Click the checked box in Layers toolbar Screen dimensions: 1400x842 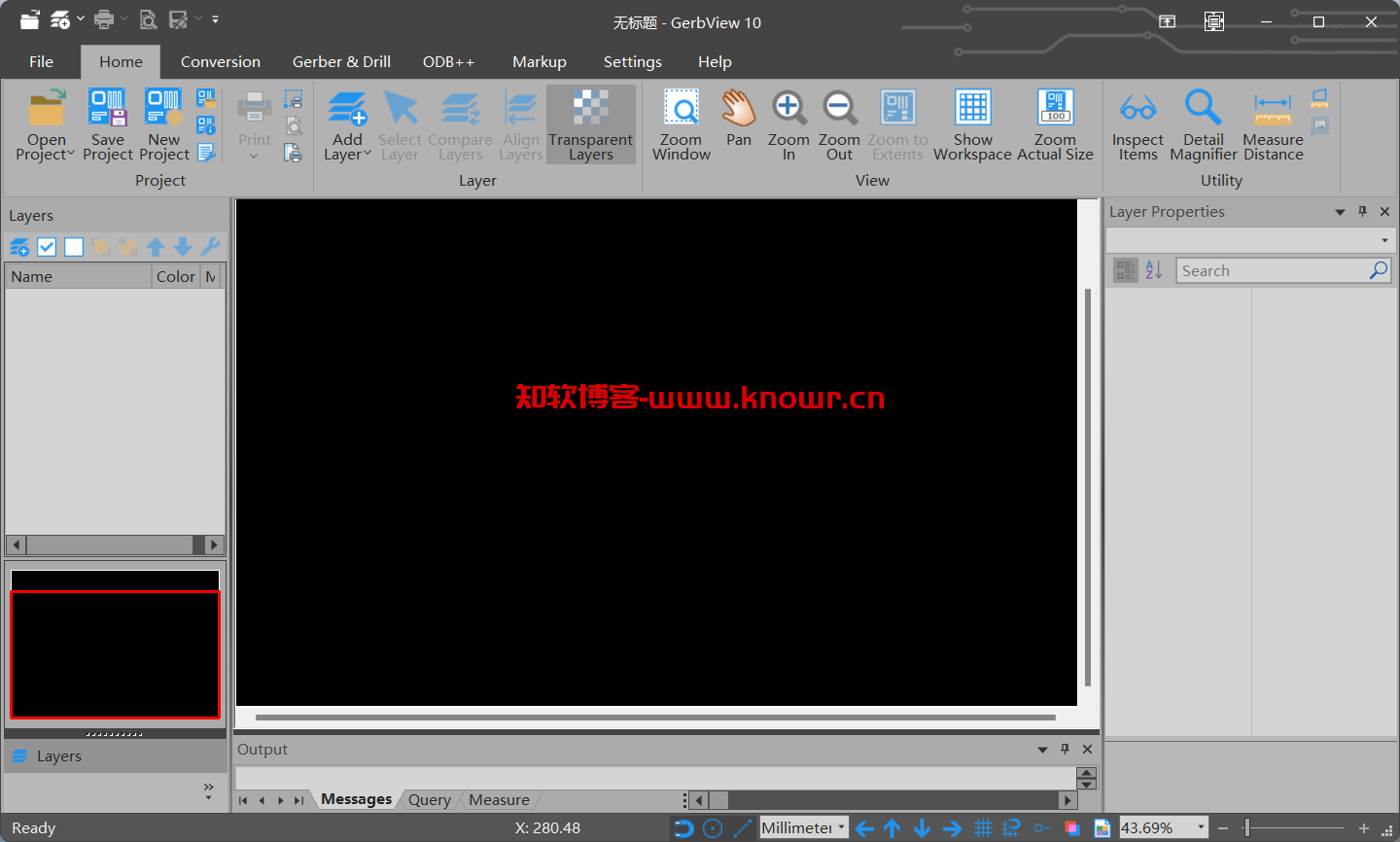tap(47, 247)
